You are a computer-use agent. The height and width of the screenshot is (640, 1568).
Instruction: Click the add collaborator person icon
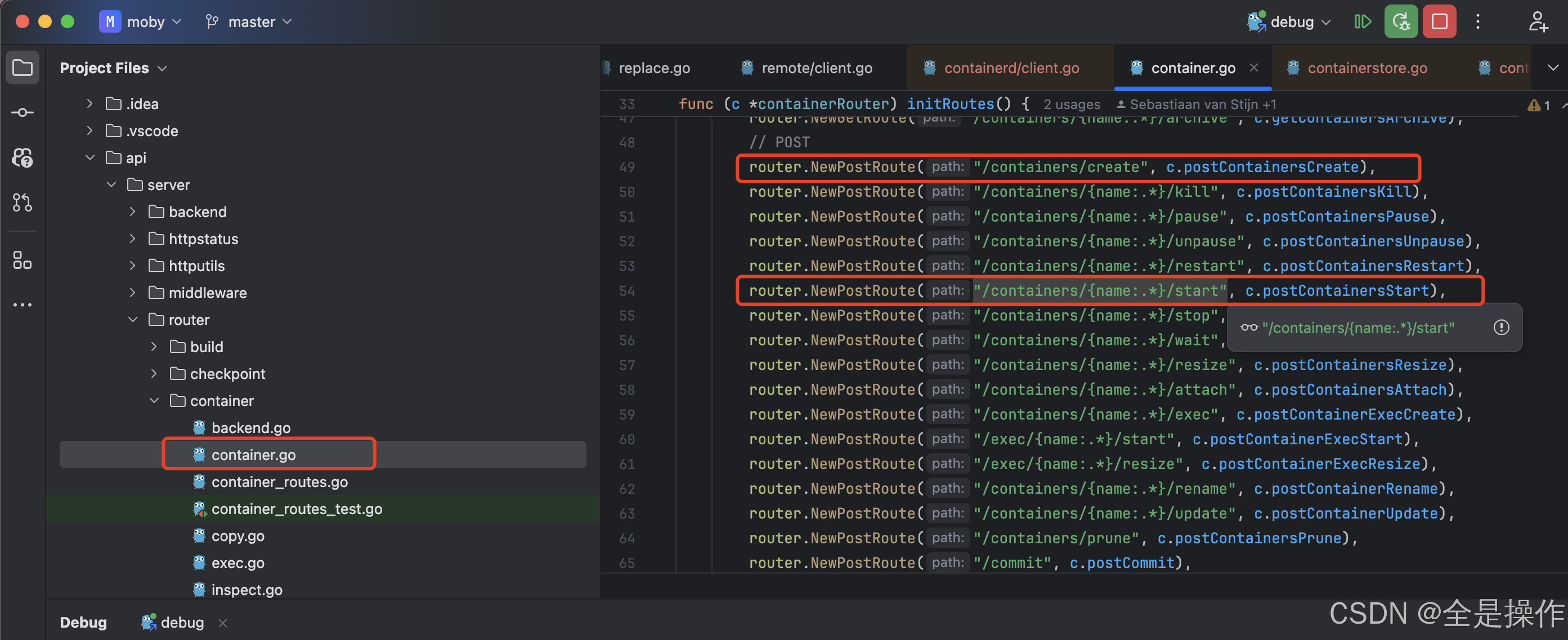pyautogui.click(x=1538, y=22)
